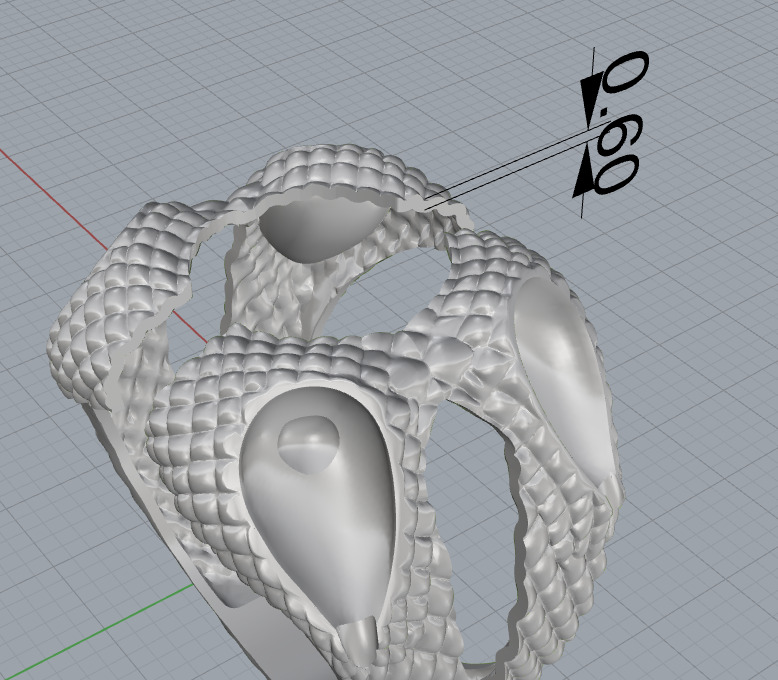Click the upper arrowhead of the 0.60 dimension

(591, 100)
